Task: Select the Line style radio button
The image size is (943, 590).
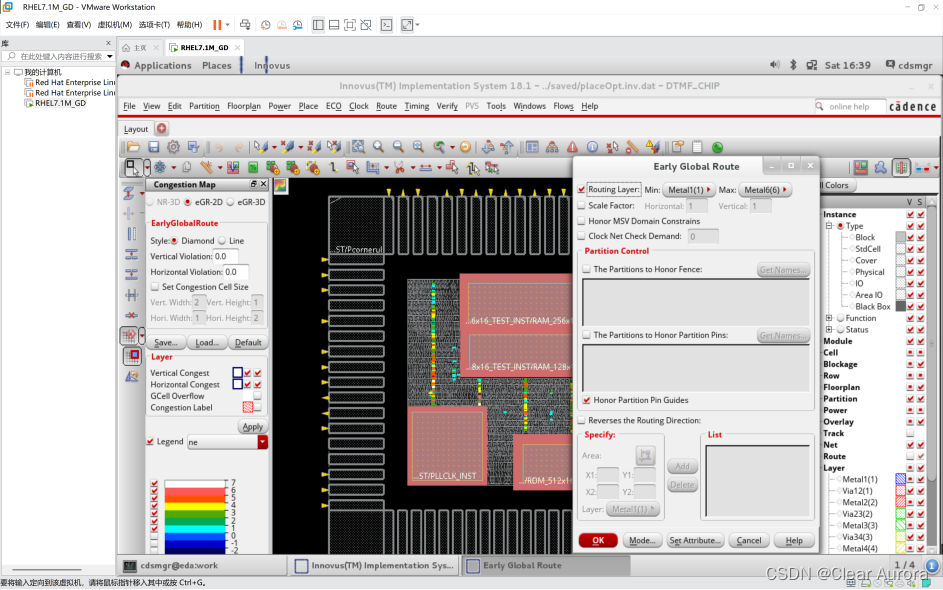Action: pyautogui.click(x=222, y=241)
